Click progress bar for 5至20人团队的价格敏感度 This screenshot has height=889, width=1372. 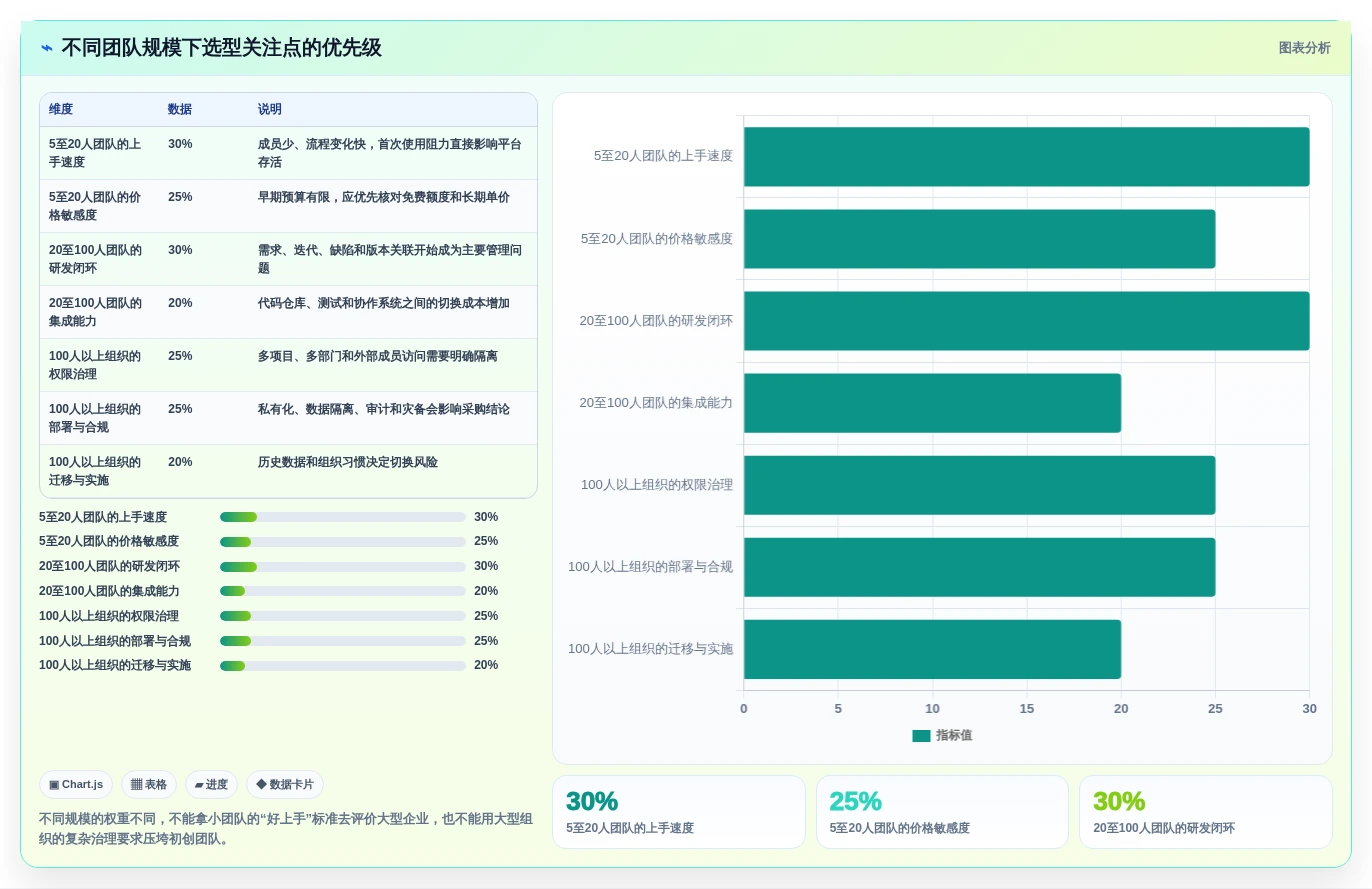point(343,542)
